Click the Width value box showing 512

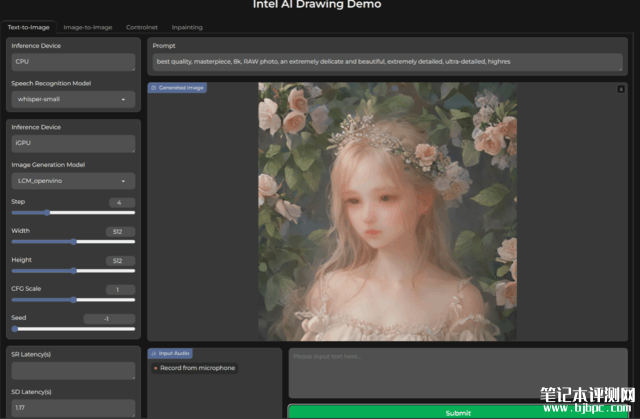(120, 231)
